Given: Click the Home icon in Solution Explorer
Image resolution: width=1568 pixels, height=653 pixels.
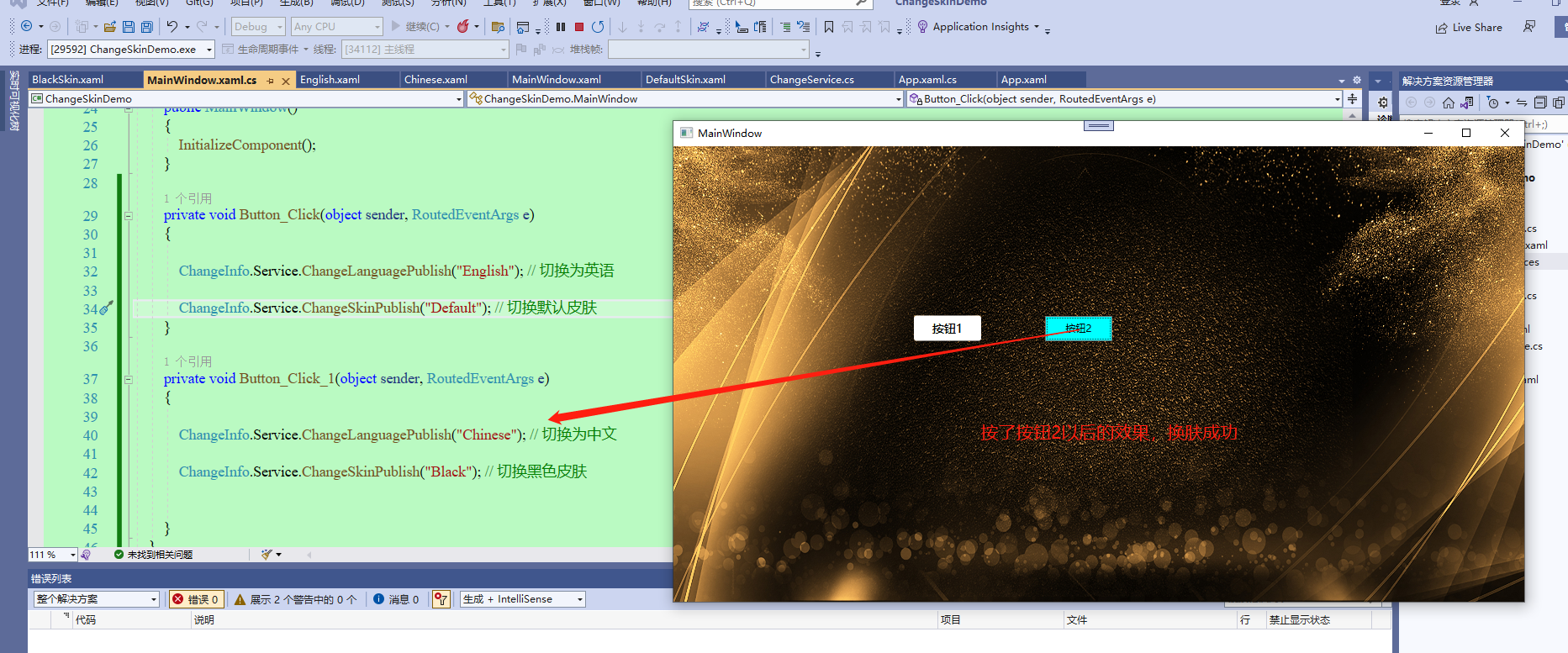Looking at the screenshot, I should [1448, 103].
